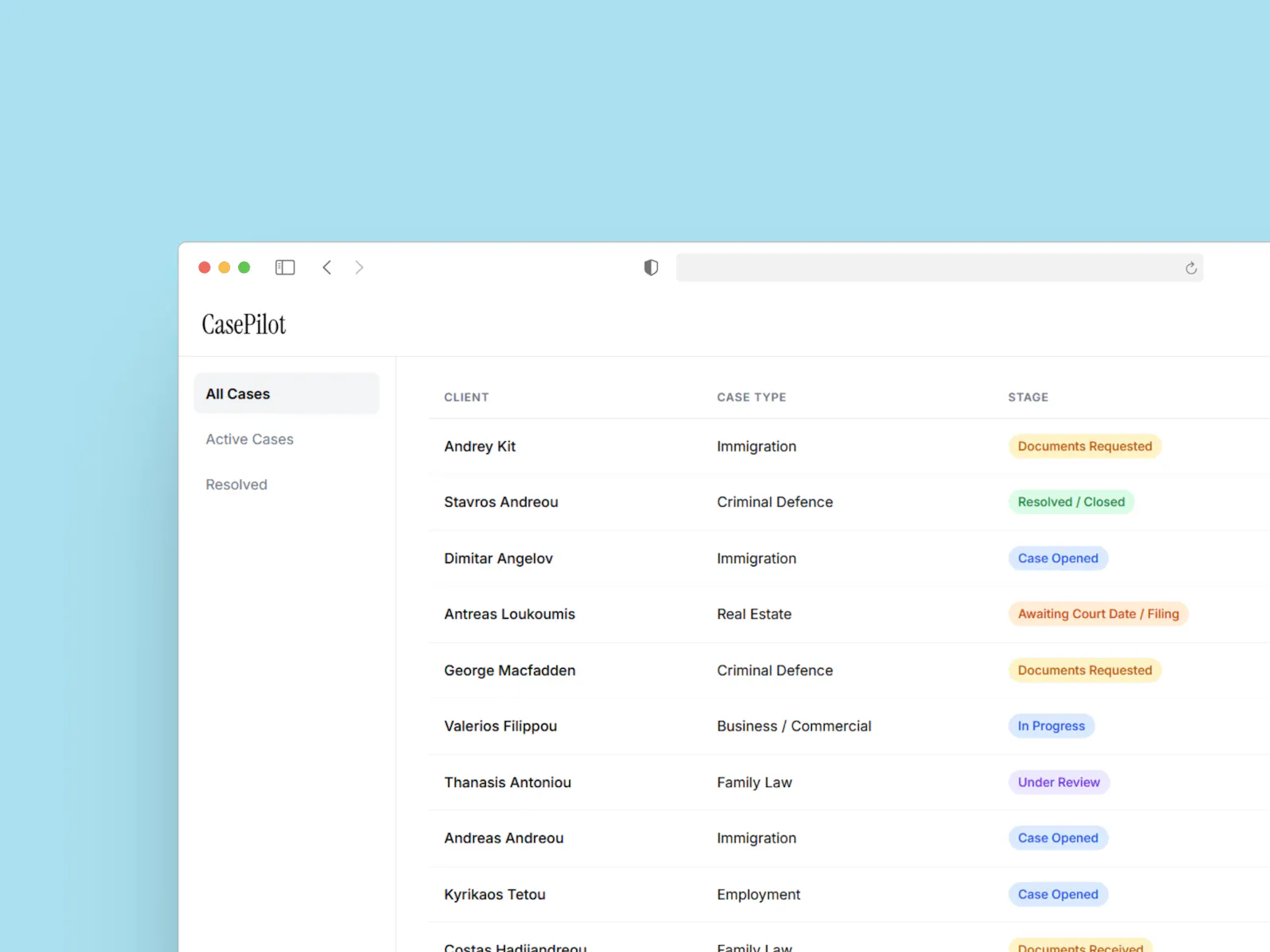The height and width of the screenshot is (952, 1270).
Task: Click the browser address bar
Action: point(939,267)
